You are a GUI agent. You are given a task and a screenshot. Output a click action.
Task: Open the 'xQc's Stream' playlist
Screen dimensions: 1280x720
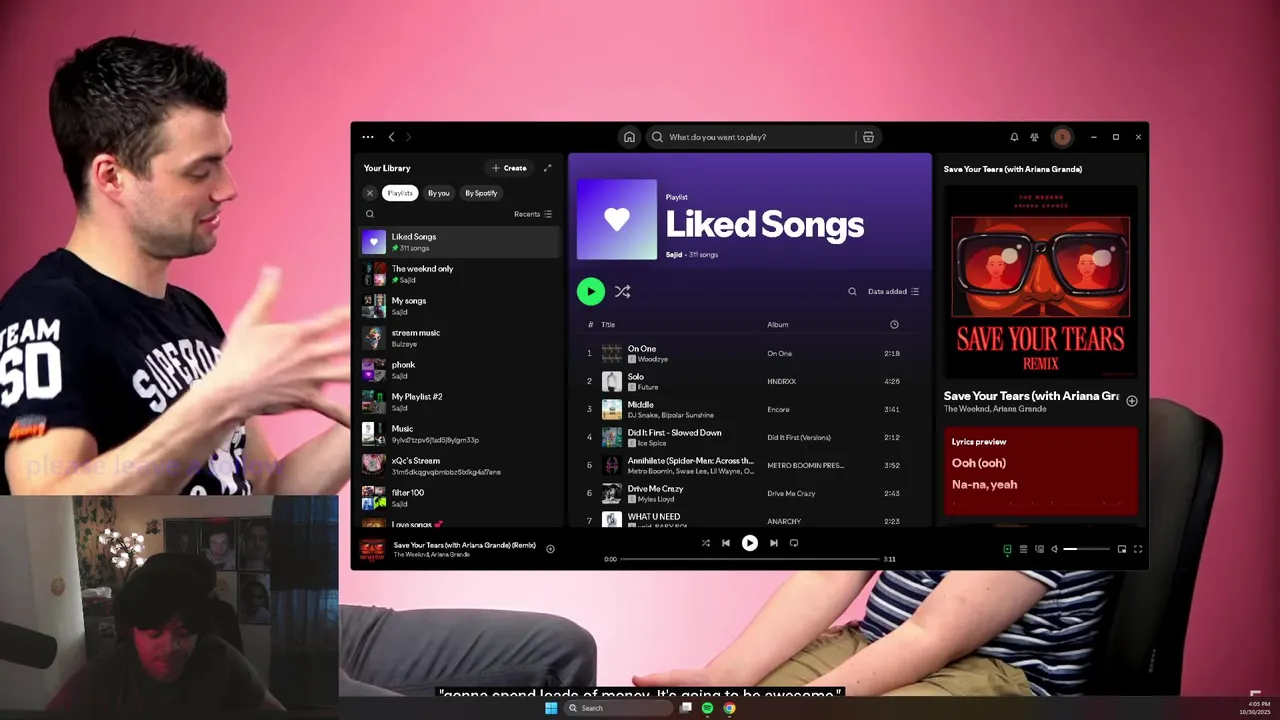[x=460, y=466]
